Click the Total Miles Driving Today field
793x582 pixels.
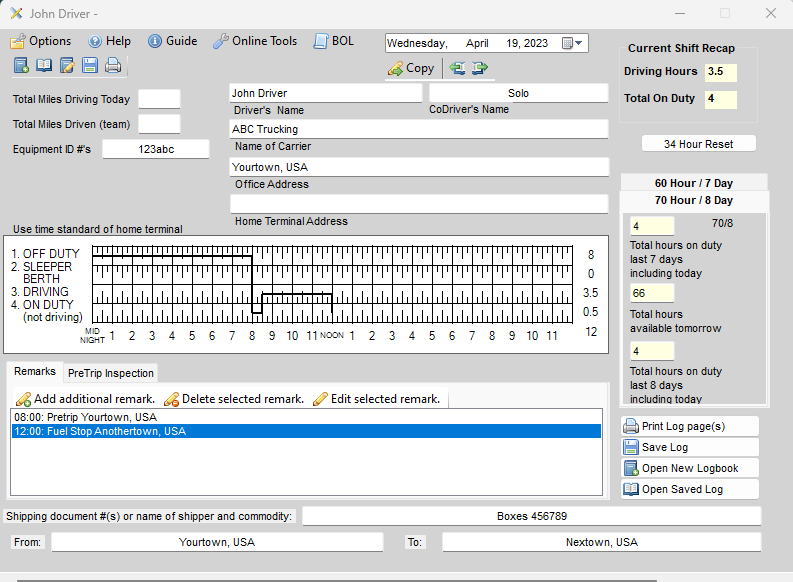pyautogui.click(x=159, y=99)
